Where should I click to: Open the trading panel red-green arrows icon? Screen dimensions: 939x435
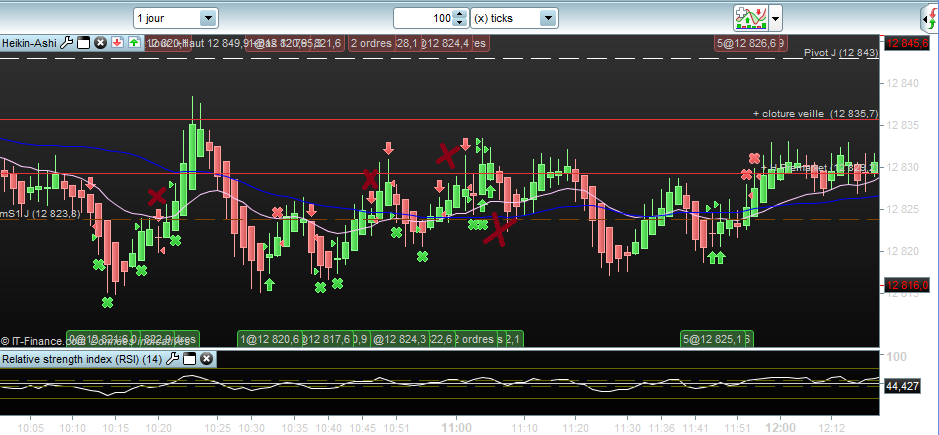(928, 19)
